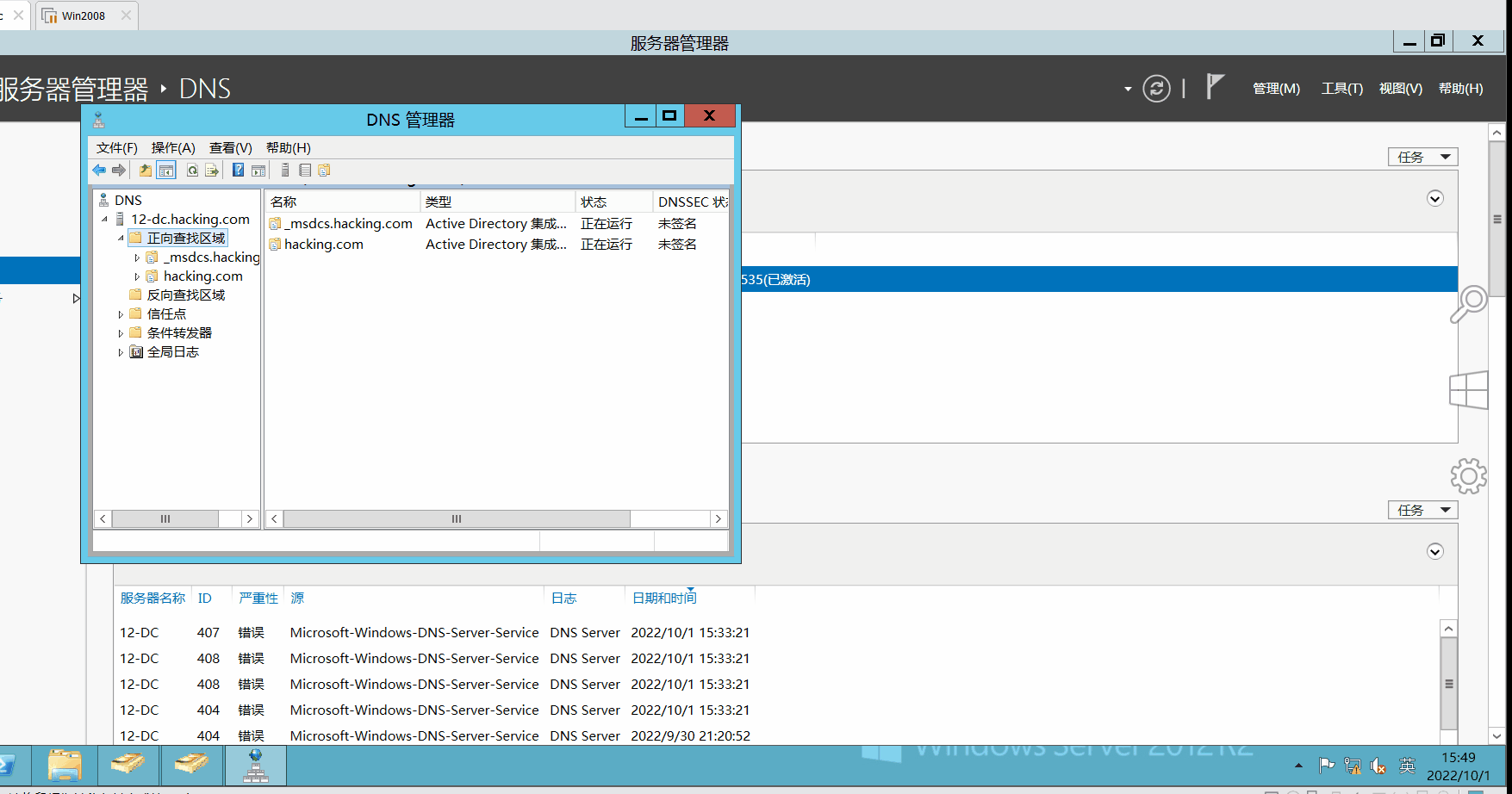This screenshot has height=794, width=1512.
Task: Toggle the show/hide console tree toolbar icon
Action: click(166, 171)
